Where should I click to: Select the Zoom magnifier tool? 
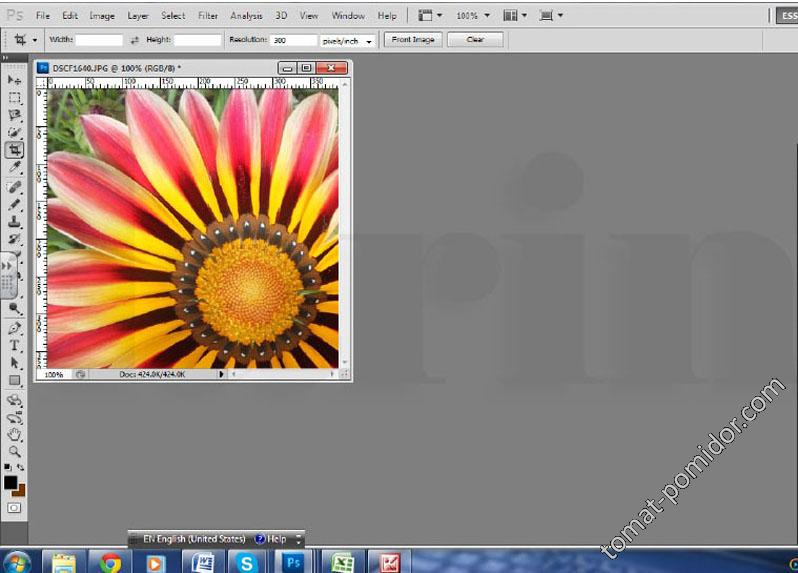14,452
